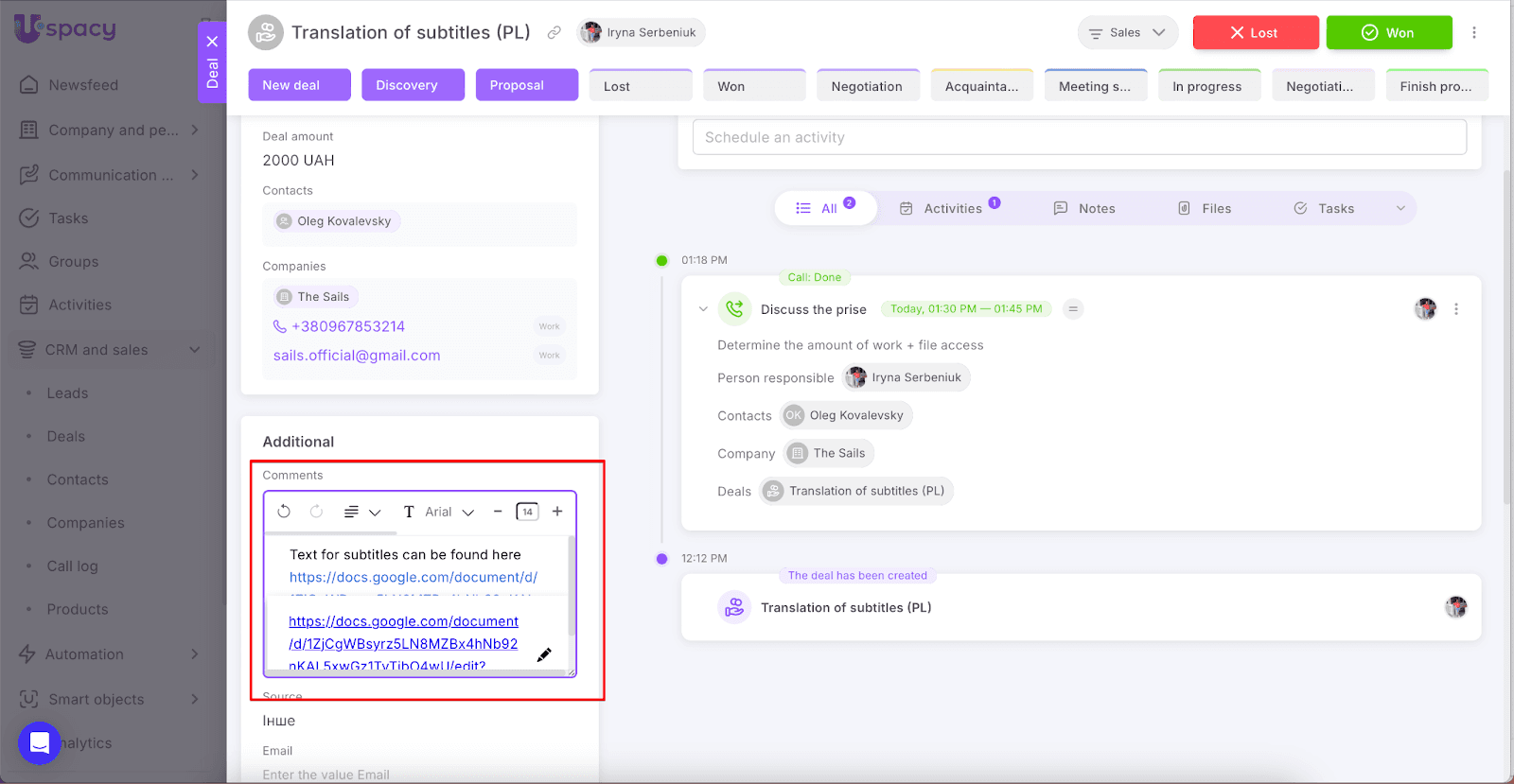The width and height of the screenshot is (1514, 784).
Task: Close the Deal side panel with X
Action: point(212,42)
